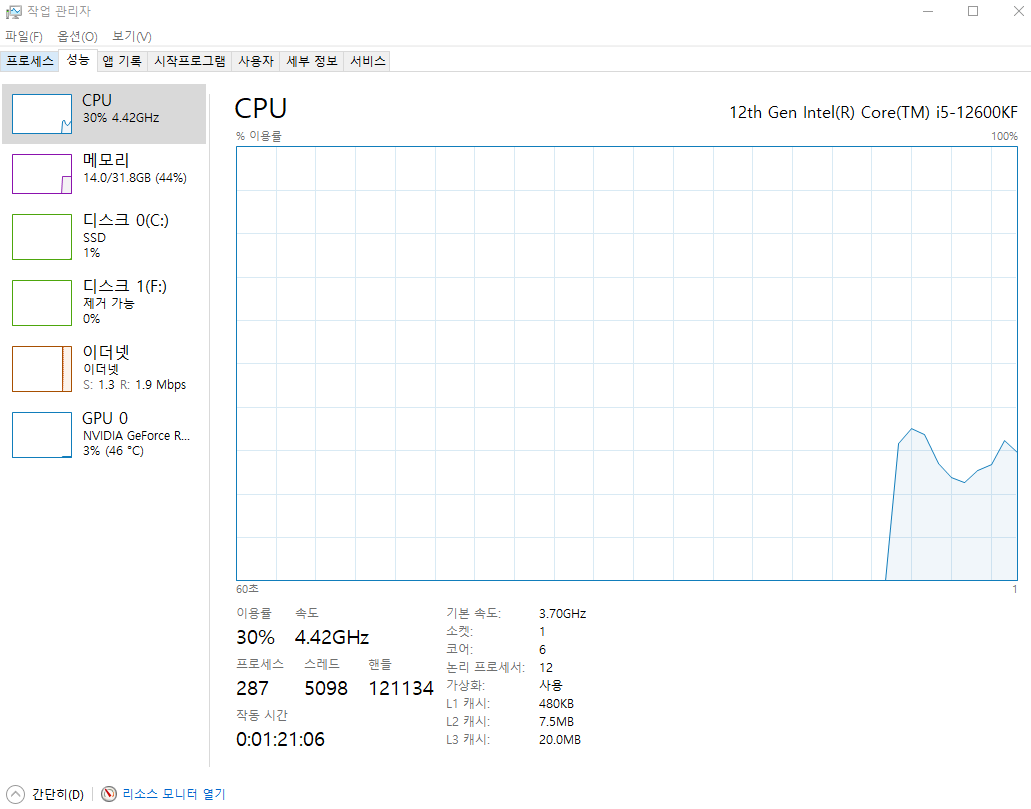This screenshot has width=1031, height=809.
Task: Click the 간단히(D) collapse arrow icon
Action: pos(15,794)
